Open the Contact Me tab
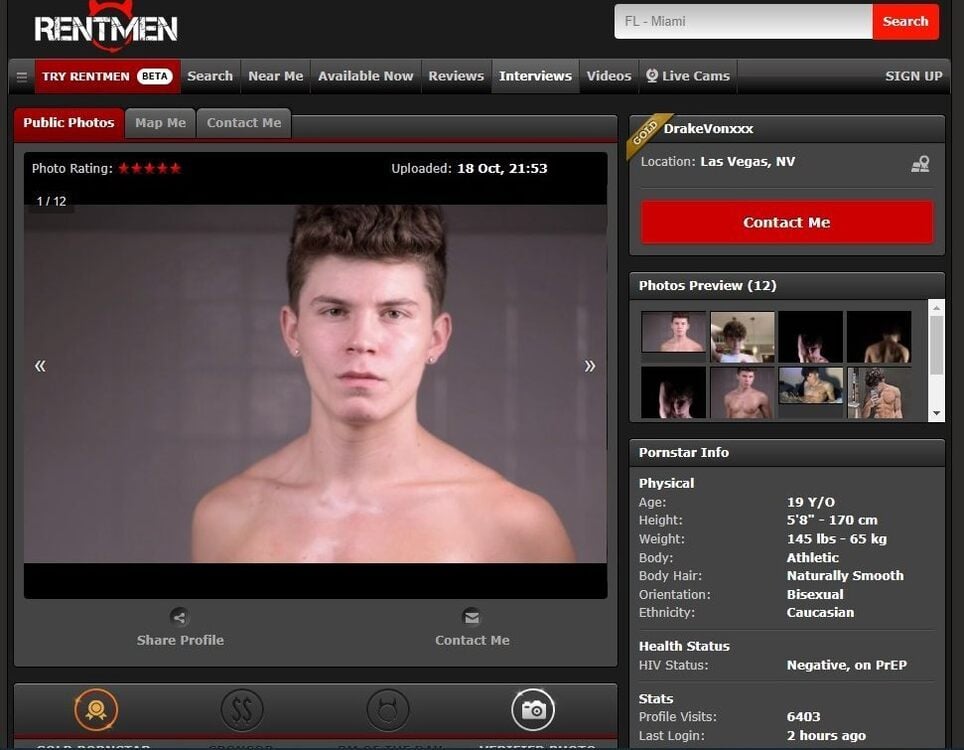Viewport: 964px width, 750px height. (244, 123)
